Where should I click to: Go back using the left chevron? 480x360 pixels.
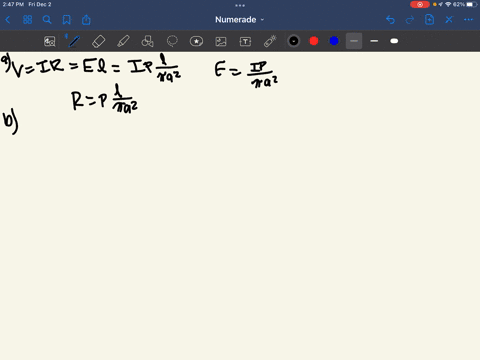pos(8,20)
